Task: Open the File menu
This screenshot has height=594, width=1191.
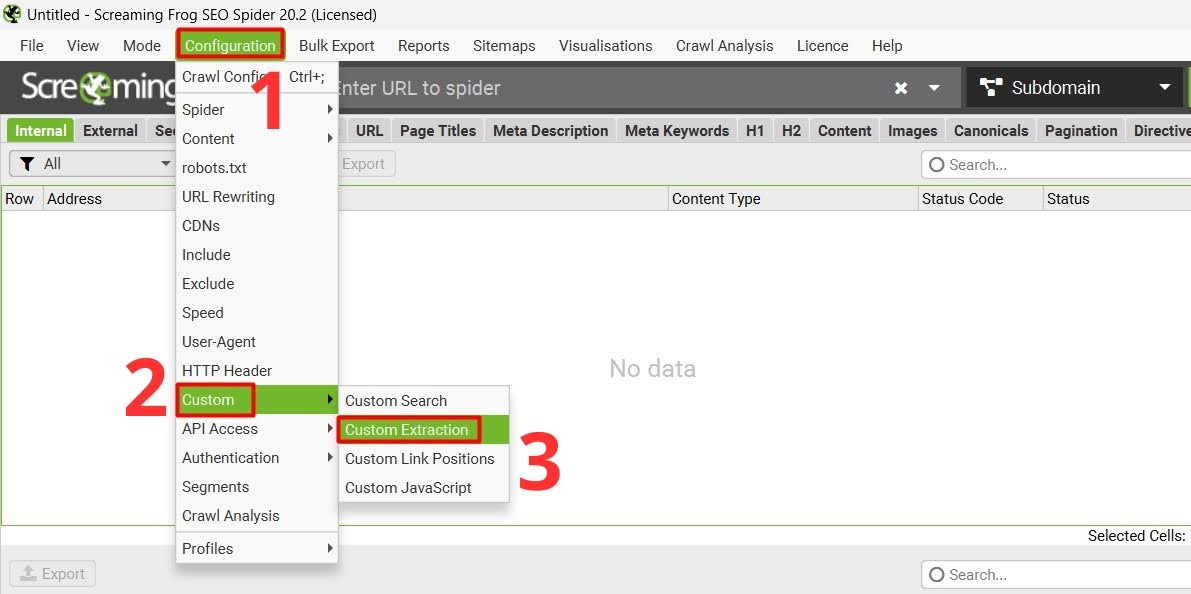Action: [32, 46]
